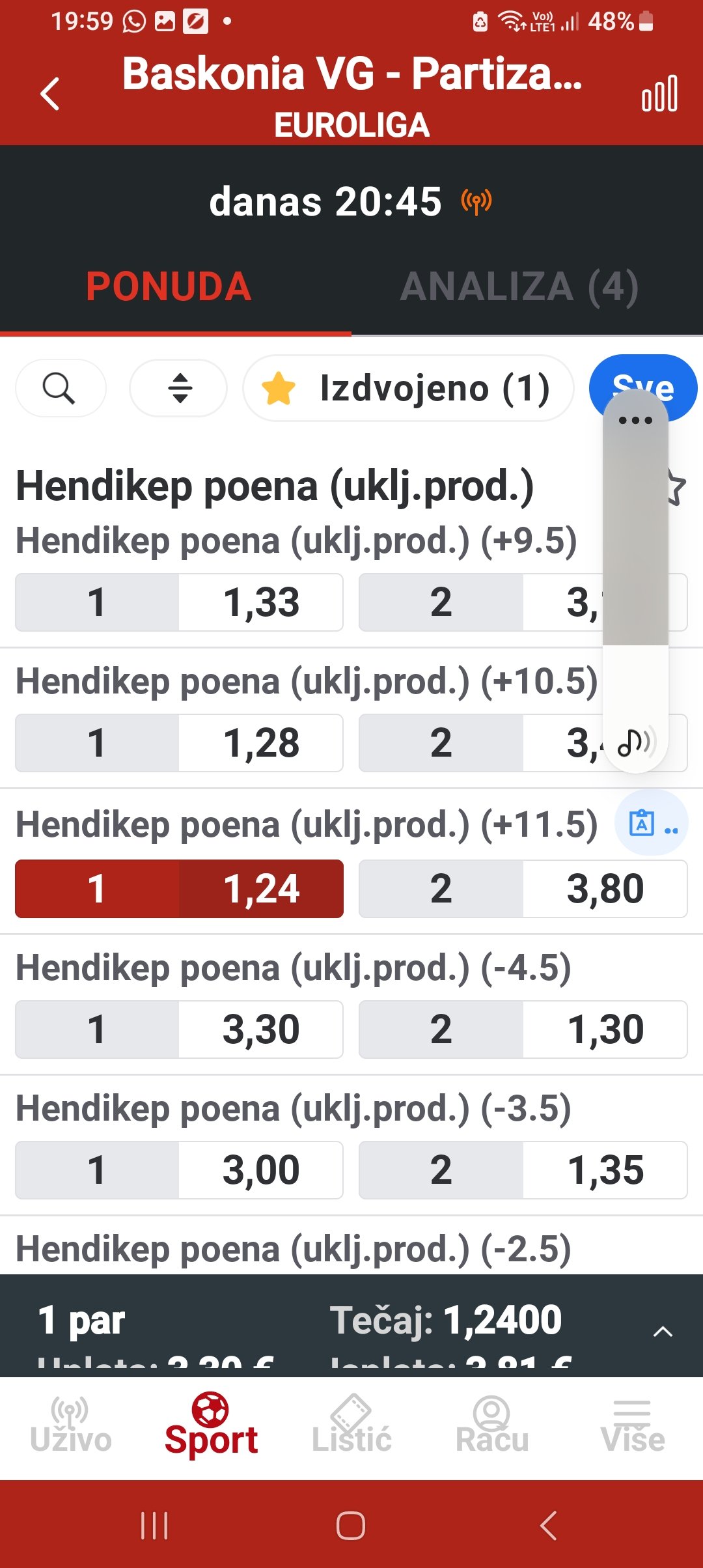703x1568 pixels.
Task: Open match statistics bar chart icon
Action: click(x=659, y=94)
